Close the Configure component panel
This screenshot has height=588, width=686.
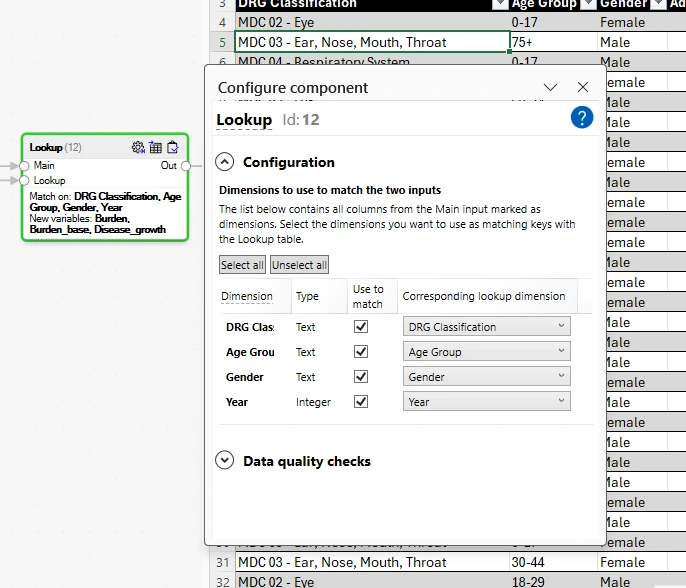pyautogui.click(x=583, y=87)
